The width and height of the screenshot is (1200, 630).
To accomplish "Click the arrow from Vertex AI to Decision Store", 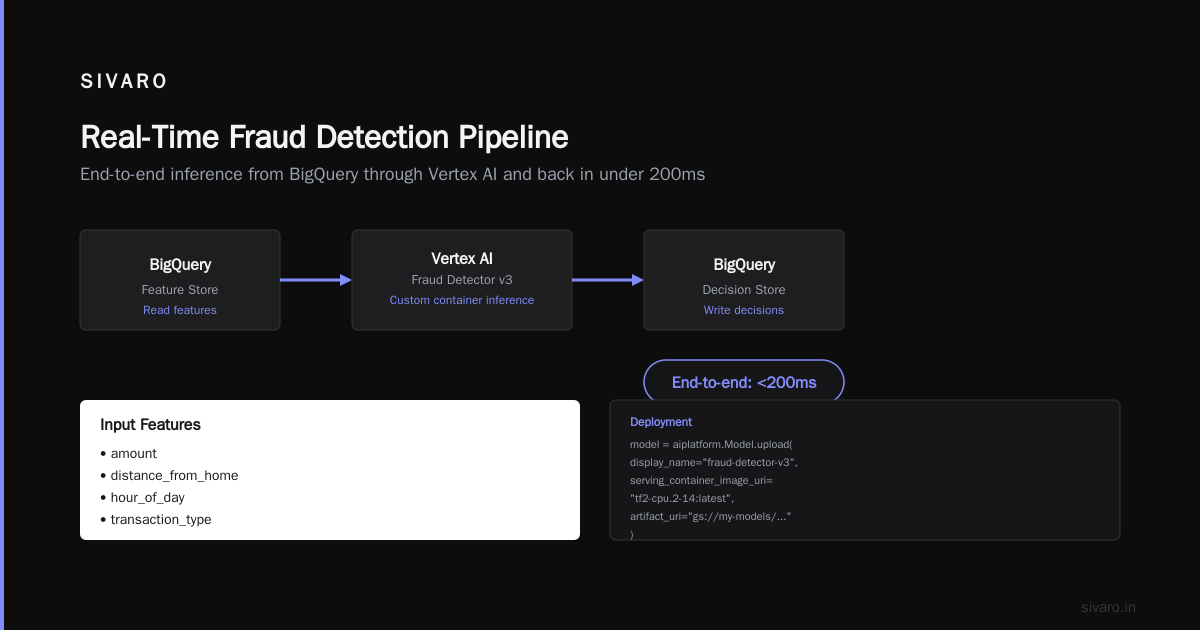I will point(608,280).
